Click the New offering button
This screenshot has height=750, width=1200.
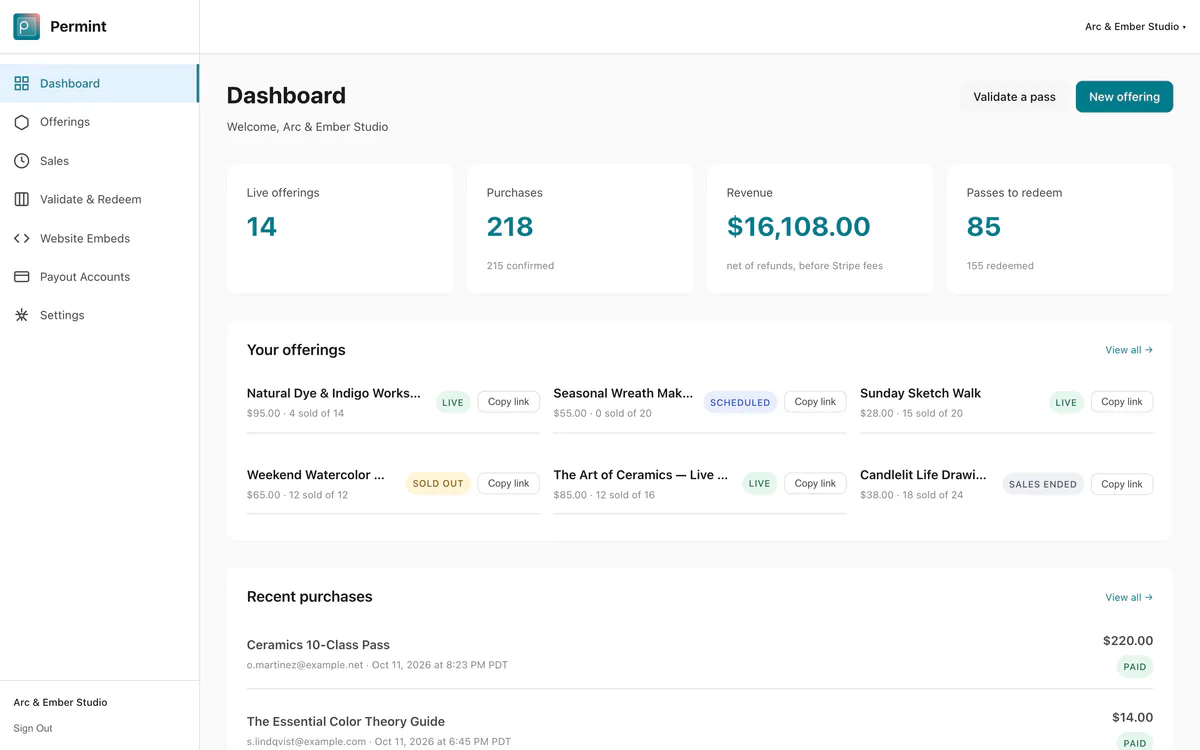pos(1124,97)
